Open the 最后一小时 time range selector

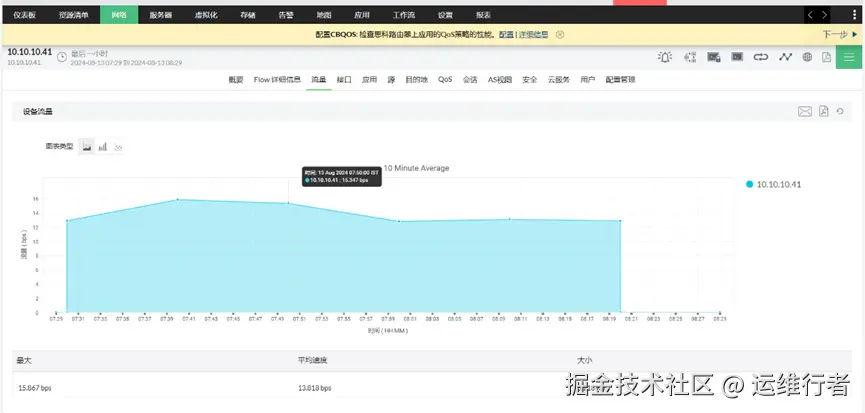89,53
